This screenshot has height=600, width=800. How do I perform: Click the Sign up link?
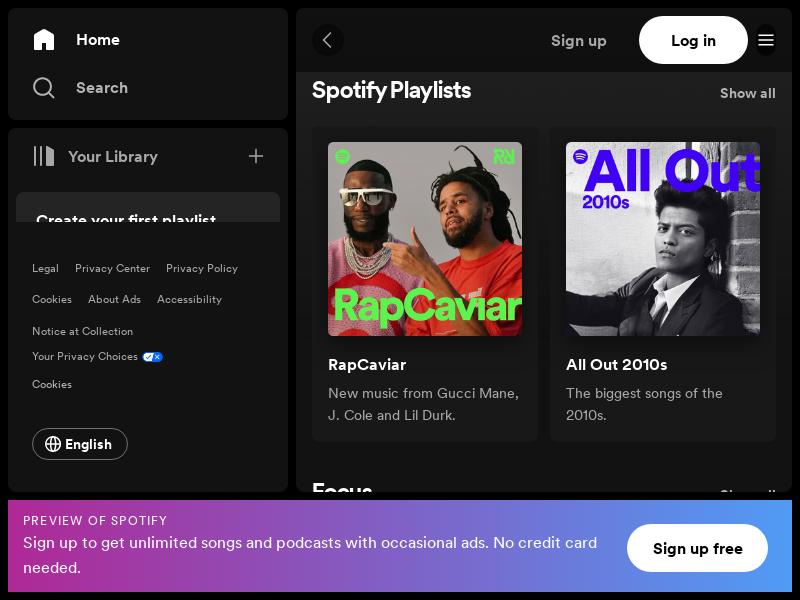pyautogui.click(x=578, y=40)
